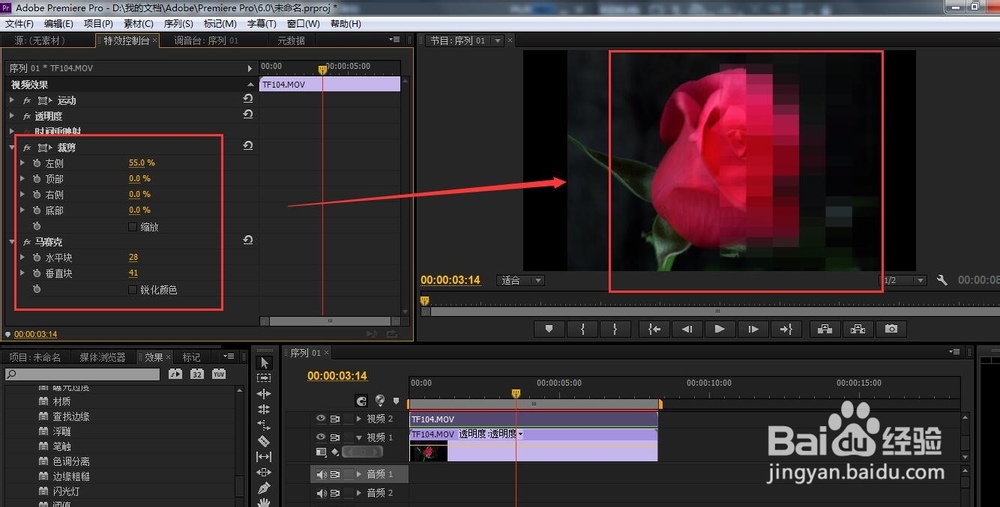Expand the 运动 effect group
Screen dimensions: 1000x507
tap(12, 100)
